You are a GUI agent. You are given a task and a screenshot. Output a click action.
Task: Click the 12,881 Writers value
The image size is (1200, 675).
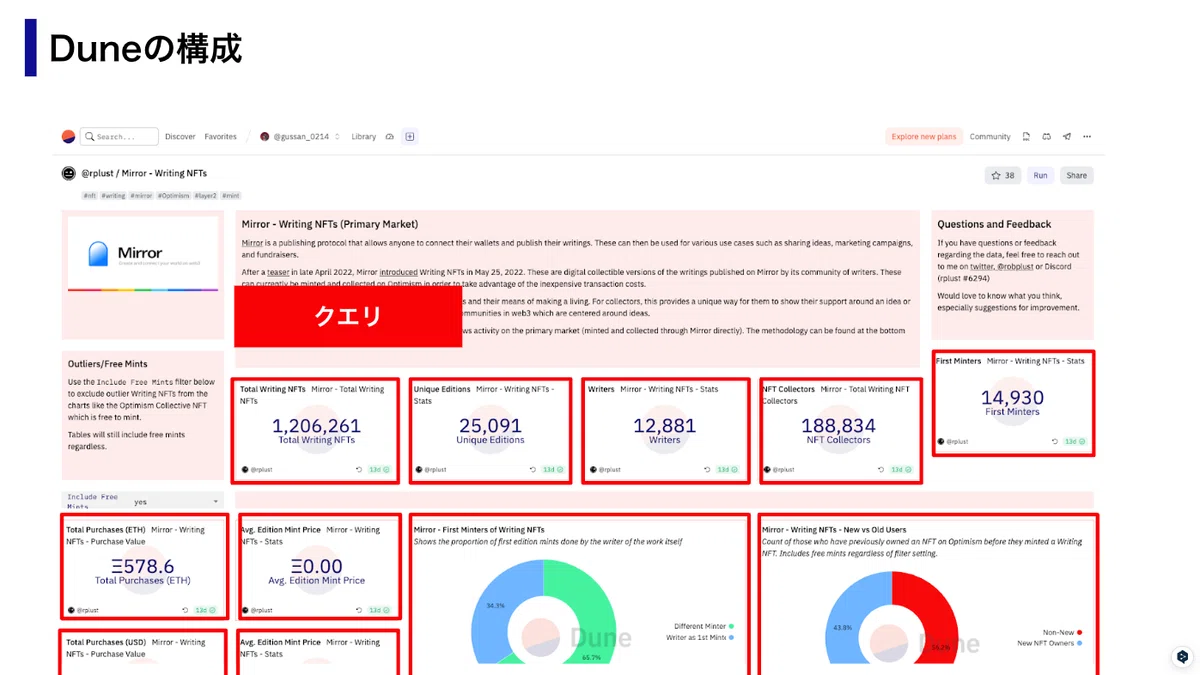(x=664, y=426)
